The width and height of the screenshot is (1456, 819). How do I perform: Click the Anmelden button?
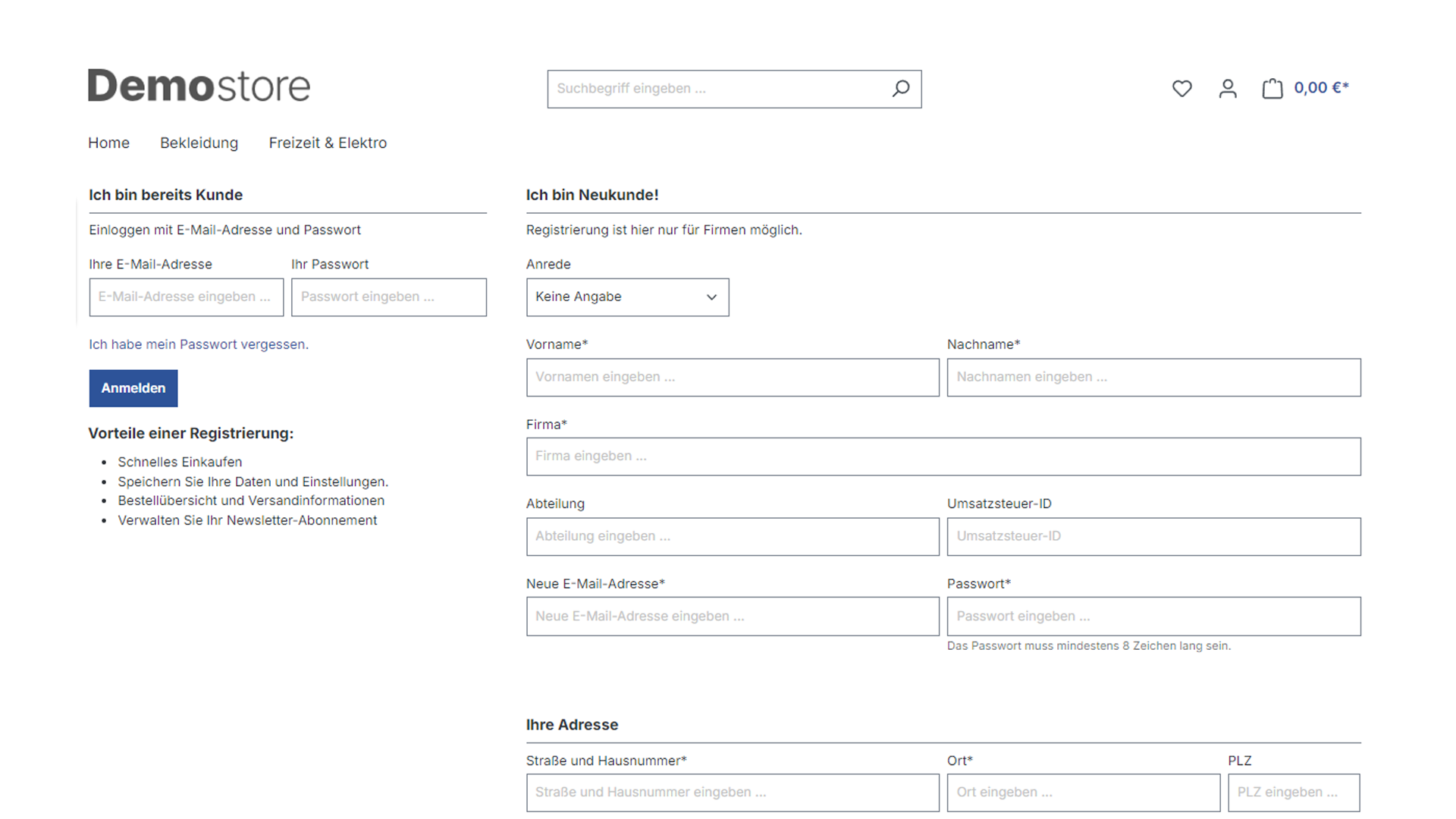[x=133, y=388]
